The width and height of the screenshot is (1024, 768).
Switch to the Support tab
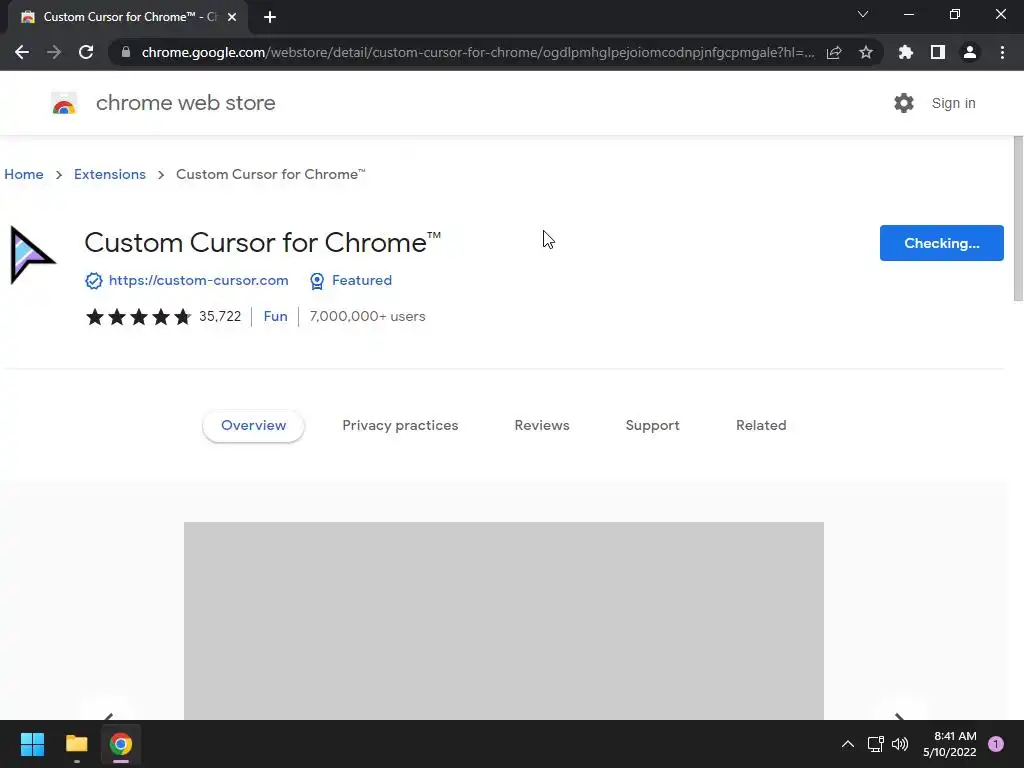coord(652,425)
